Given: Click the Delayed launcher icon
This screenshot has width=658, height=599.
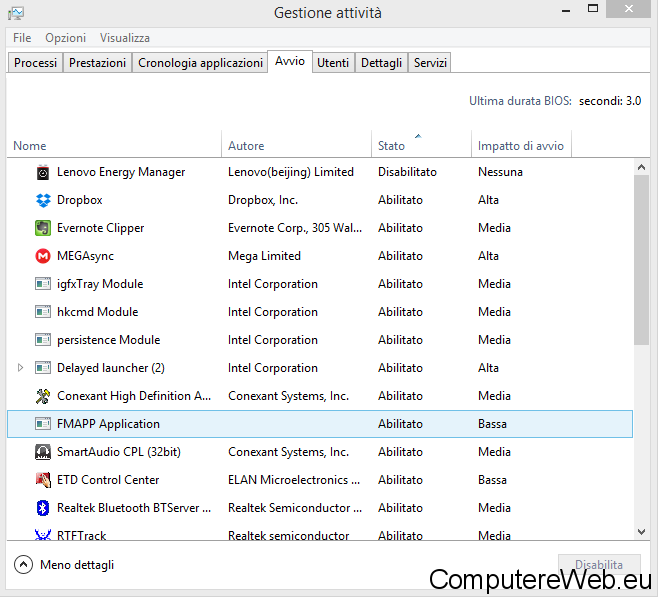Looking at the screenshot, I should 43,368.
